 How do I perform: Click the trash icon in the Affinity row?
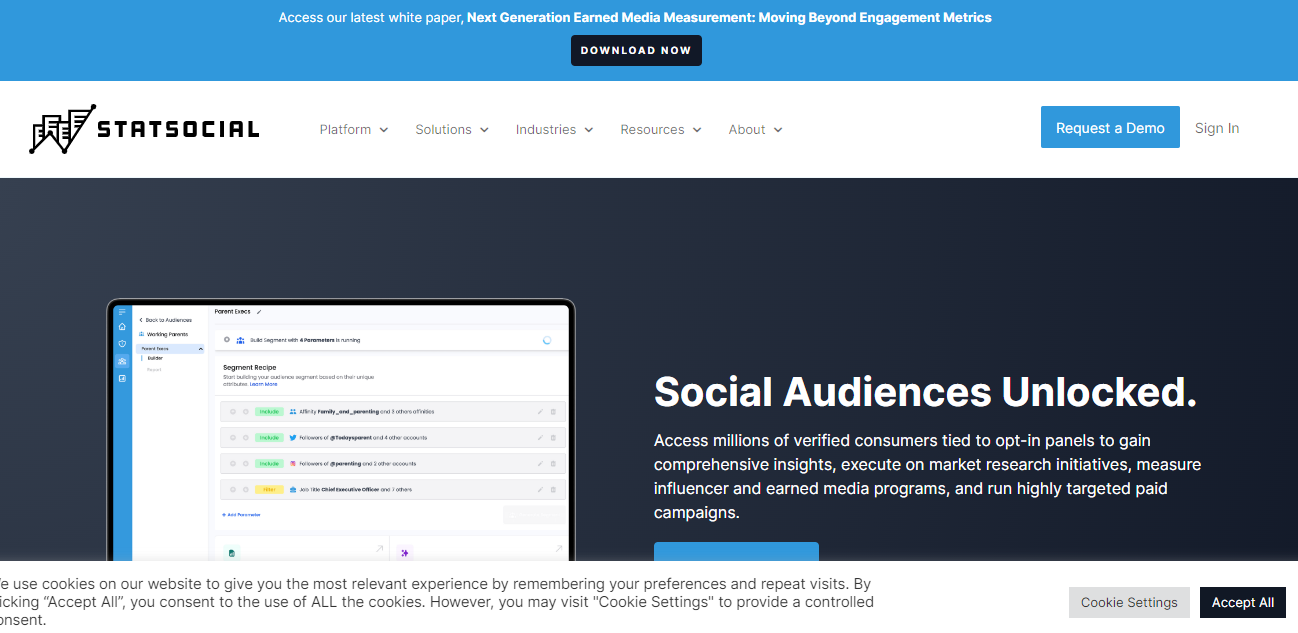coord(553,411)
